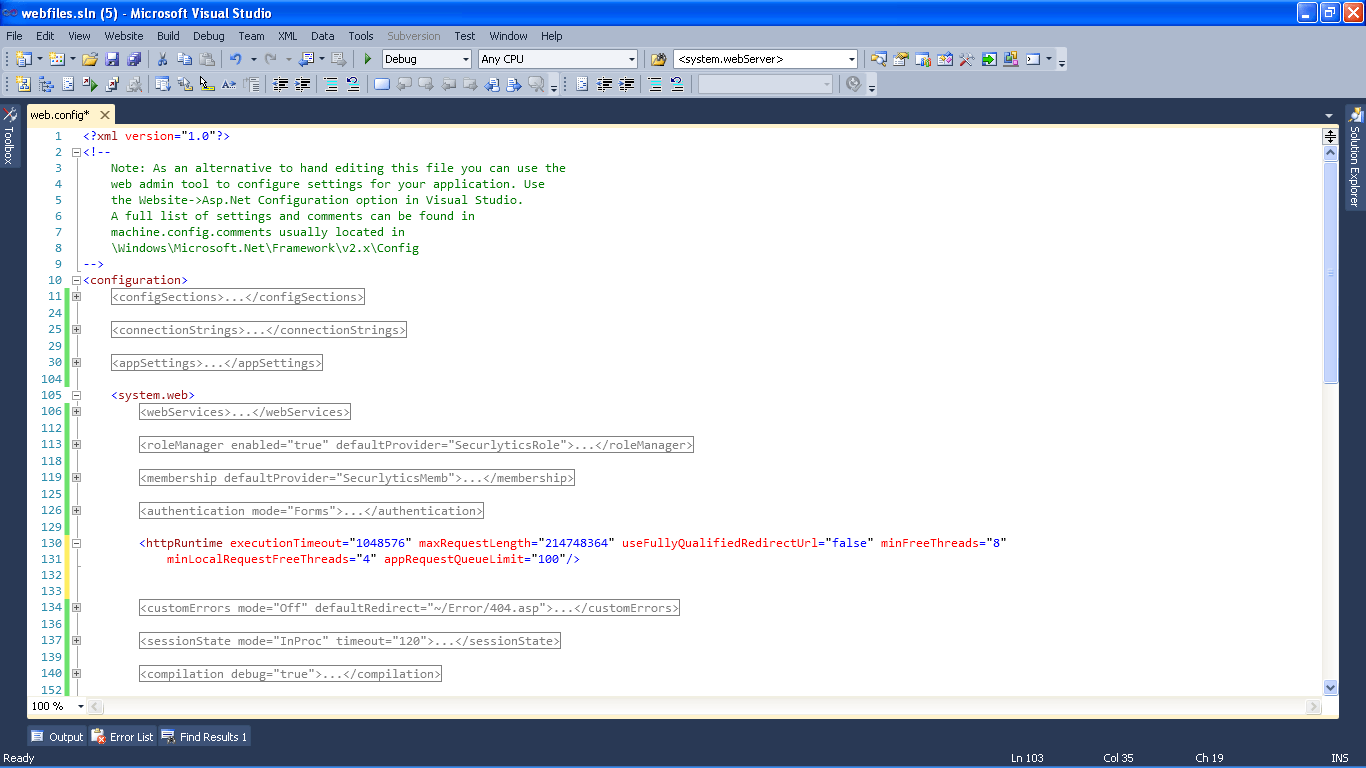This screenshot has height=768, width=1366.
Task: Expand the collapsed configSections node
Action: tap(76, 296)
